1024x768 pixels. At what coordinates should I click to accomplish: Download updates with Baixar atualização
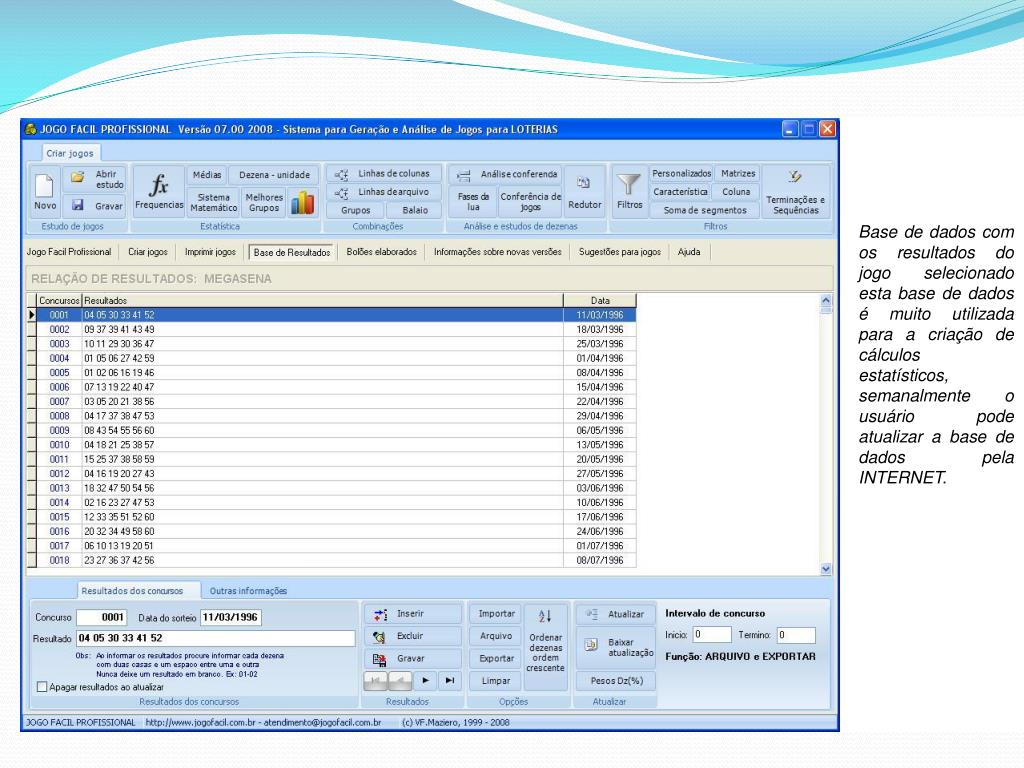(x=615, y=647)
